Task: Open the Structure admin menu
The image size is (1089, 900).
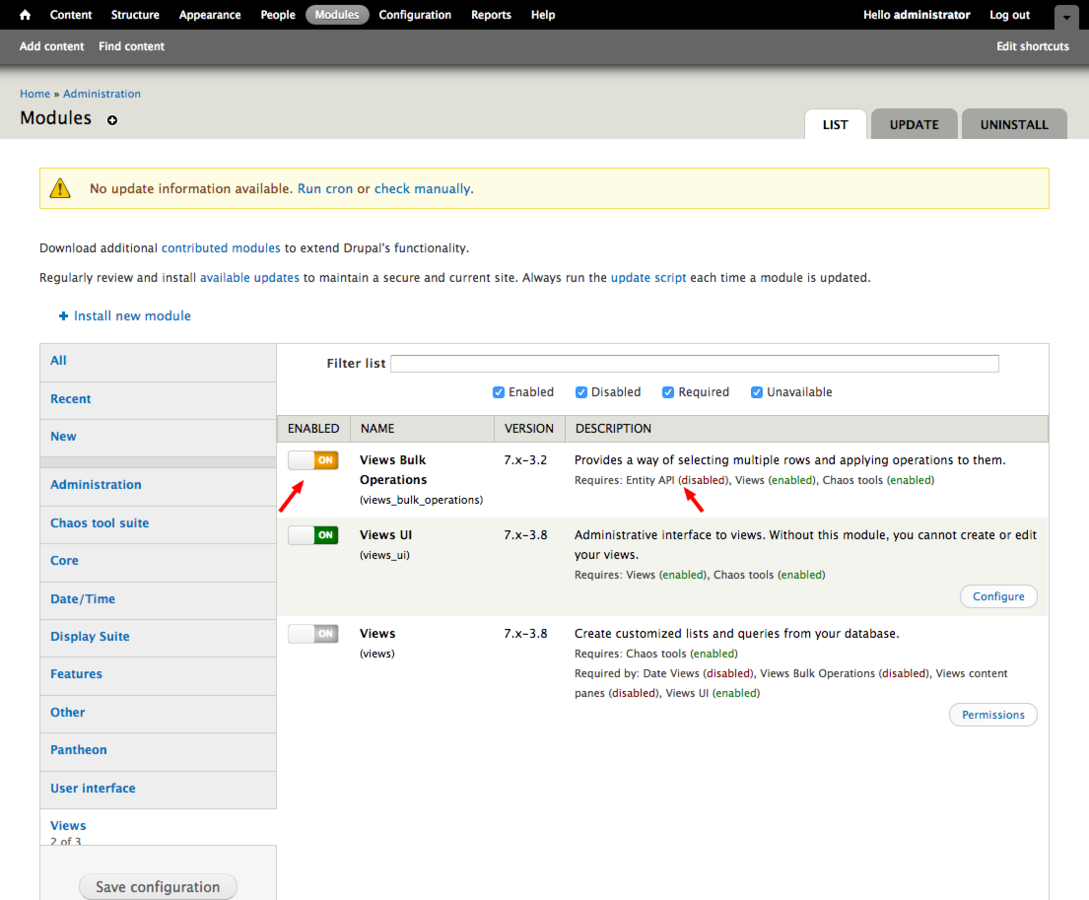Action: [x=135, y=15]
